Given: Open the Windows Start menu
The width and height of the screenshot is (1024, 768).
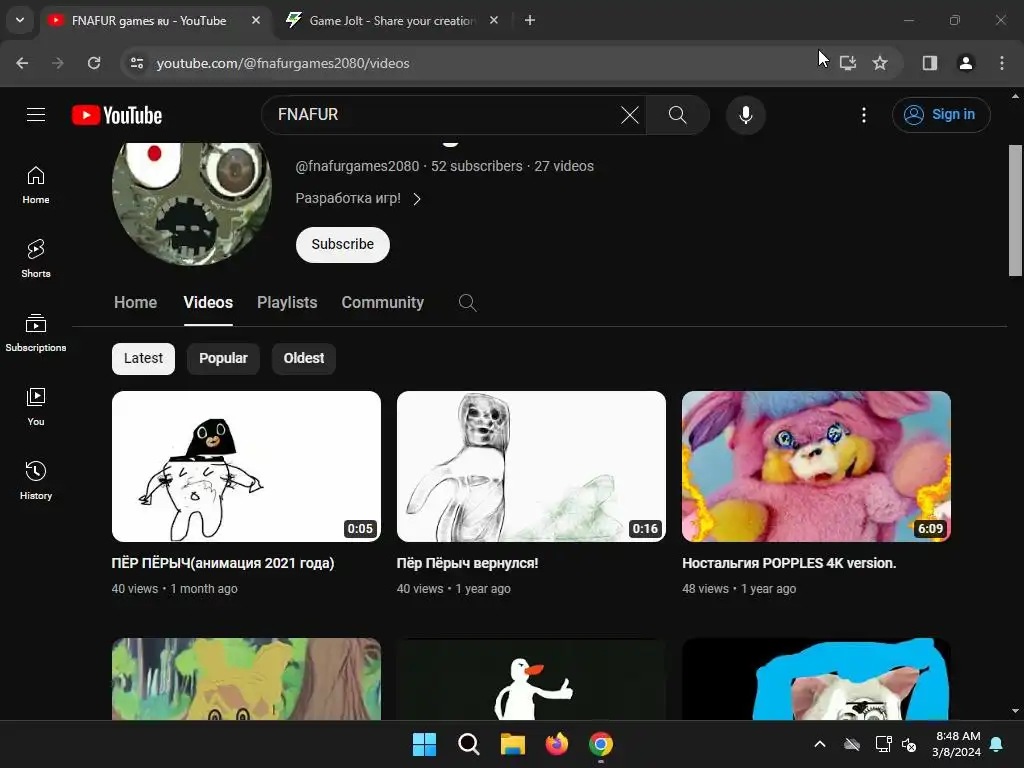Looking at the screenshot, I should (424, 744).
